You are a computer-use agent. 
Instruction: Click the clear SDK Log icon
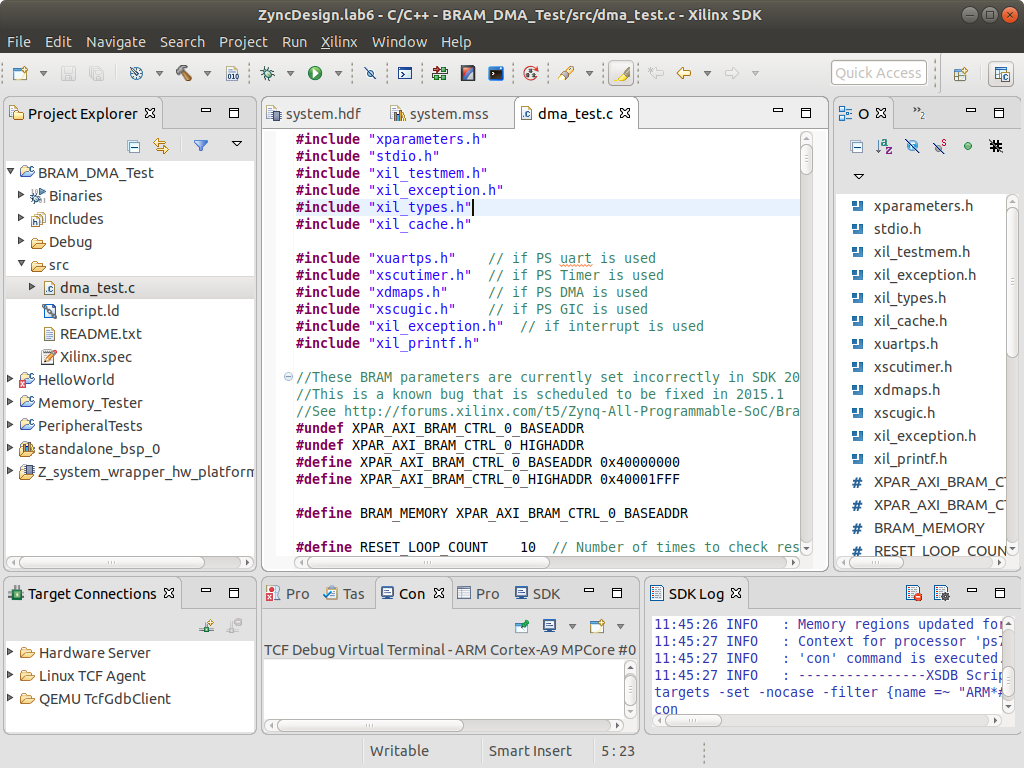[914, 593]
